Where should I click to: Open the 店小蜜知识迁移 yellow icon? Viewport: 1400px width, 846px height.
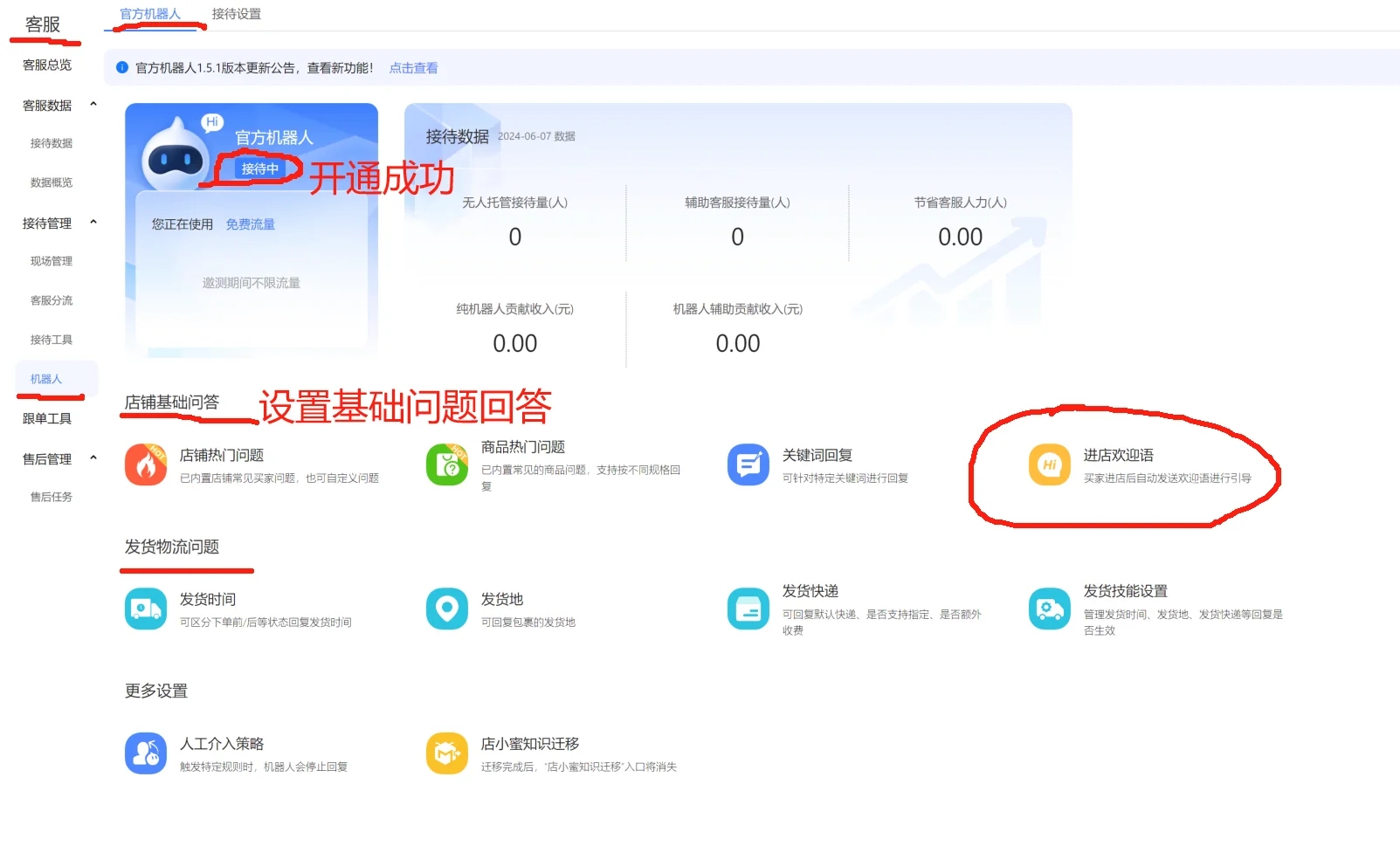(x=447, y=753)
